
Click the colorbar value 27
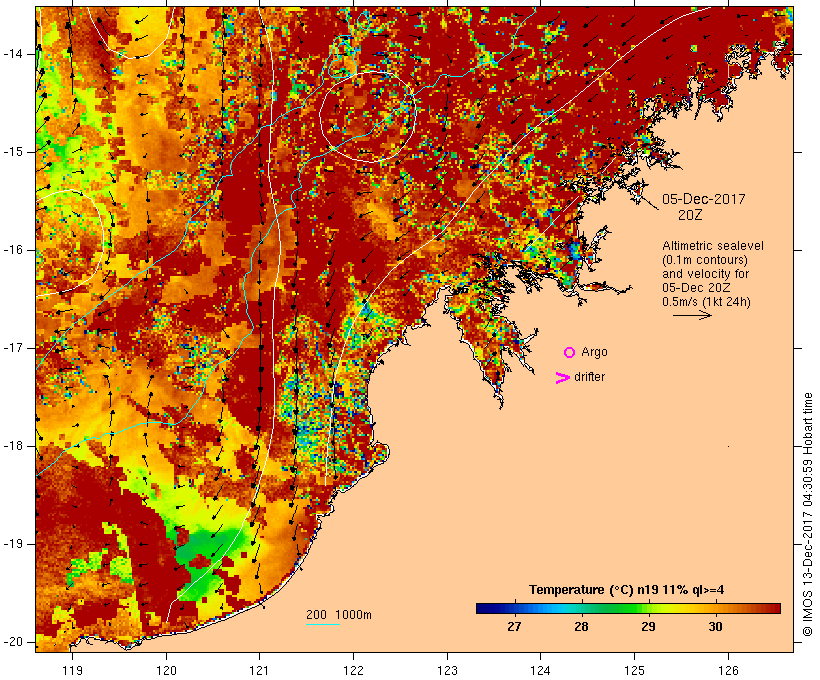(x=514, y=627)
